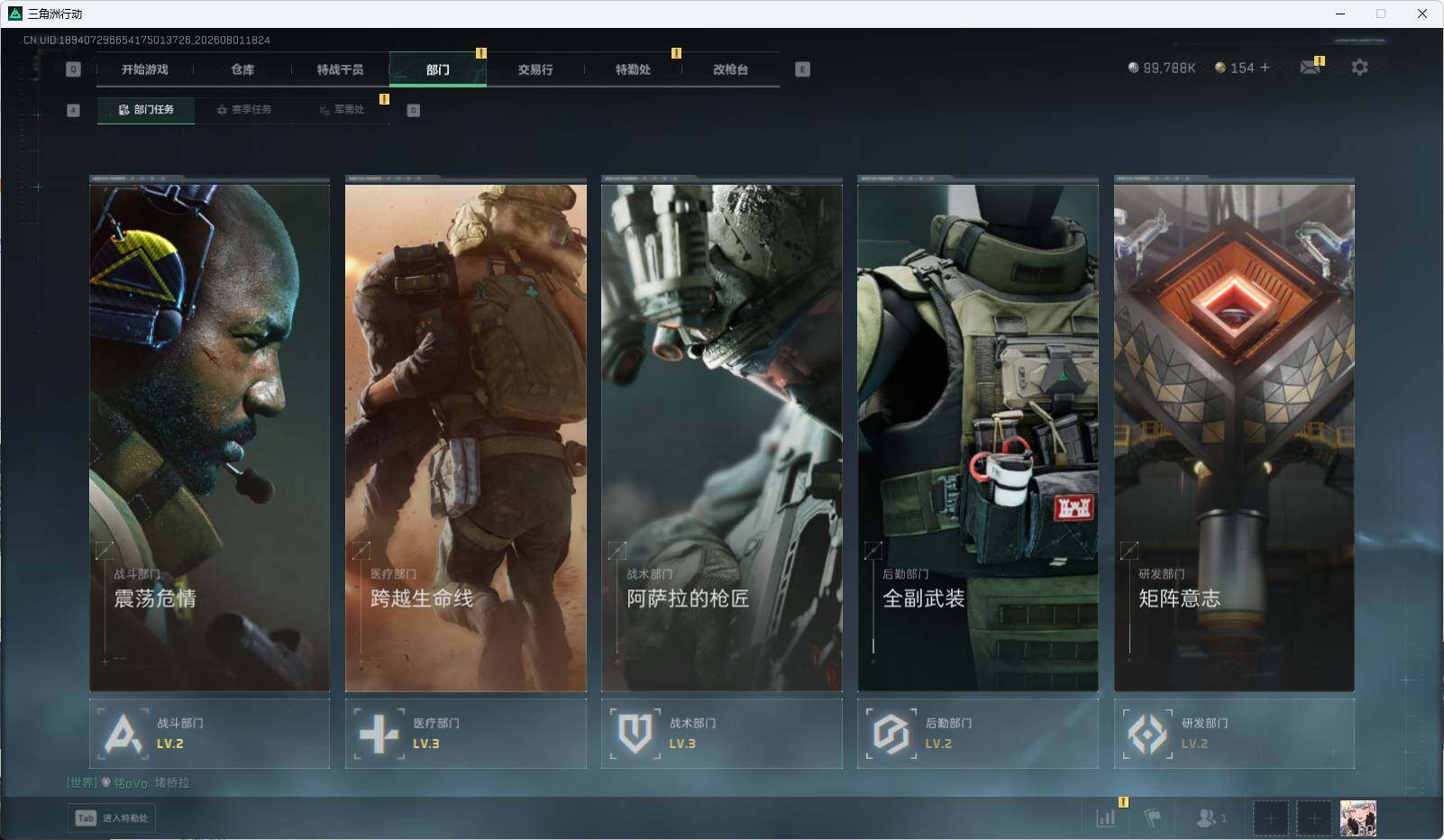Open the settings gear icon
The width and height of the screenshot is (1444, 840).
[1359, 68]
